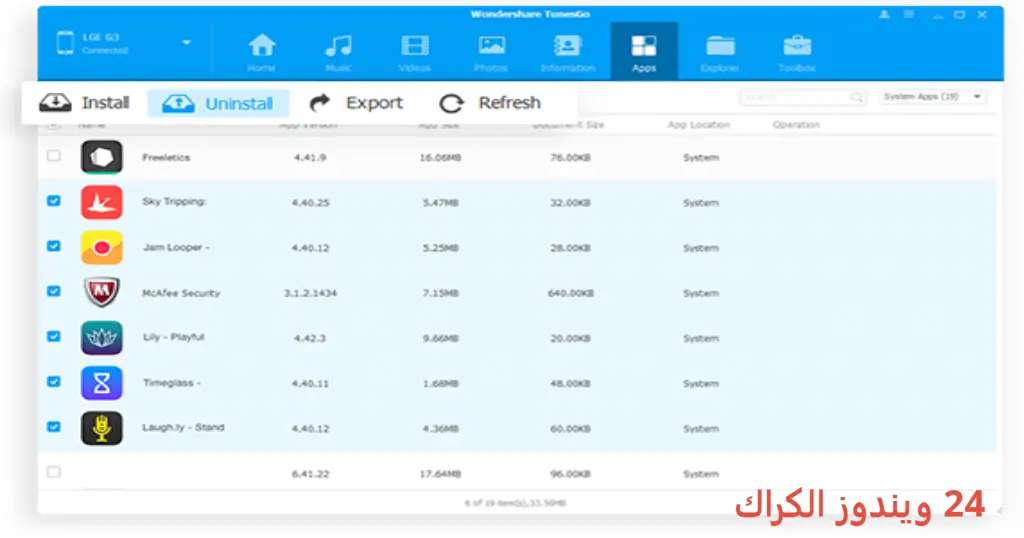Open the hamburger menu in title bar
Viewport: 1024px width, 538px height.
pyautogui.click(x=908, y=14)
